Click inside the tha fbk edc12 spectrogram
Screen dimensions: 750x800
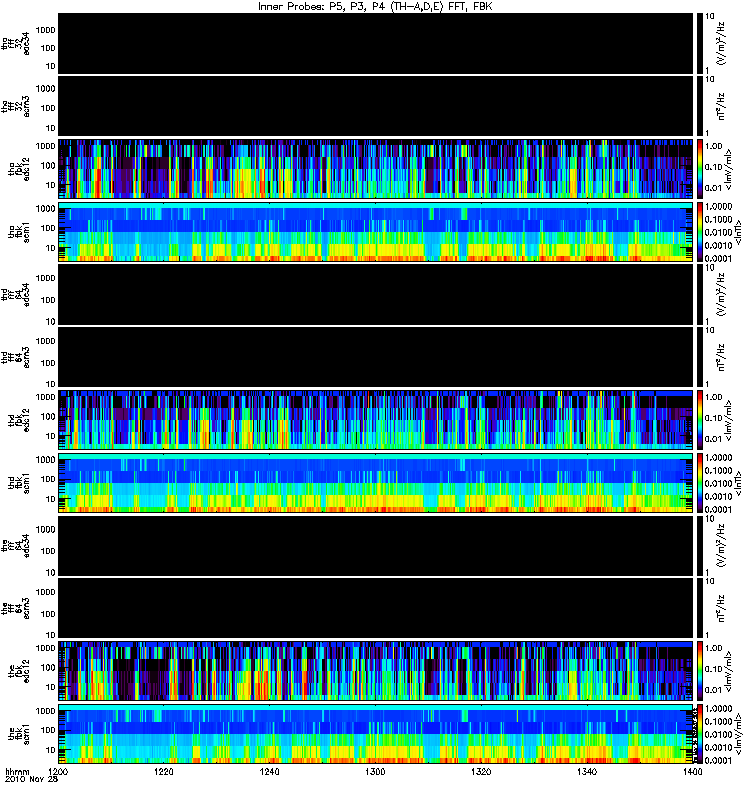point(376,169)
